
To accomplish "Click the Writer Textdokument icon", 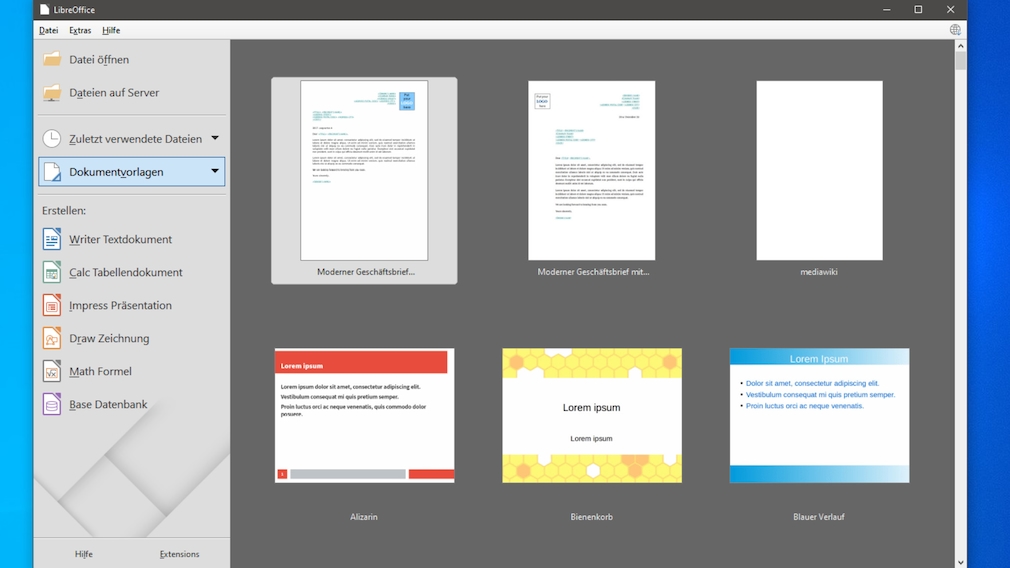I will click(52, 239).
